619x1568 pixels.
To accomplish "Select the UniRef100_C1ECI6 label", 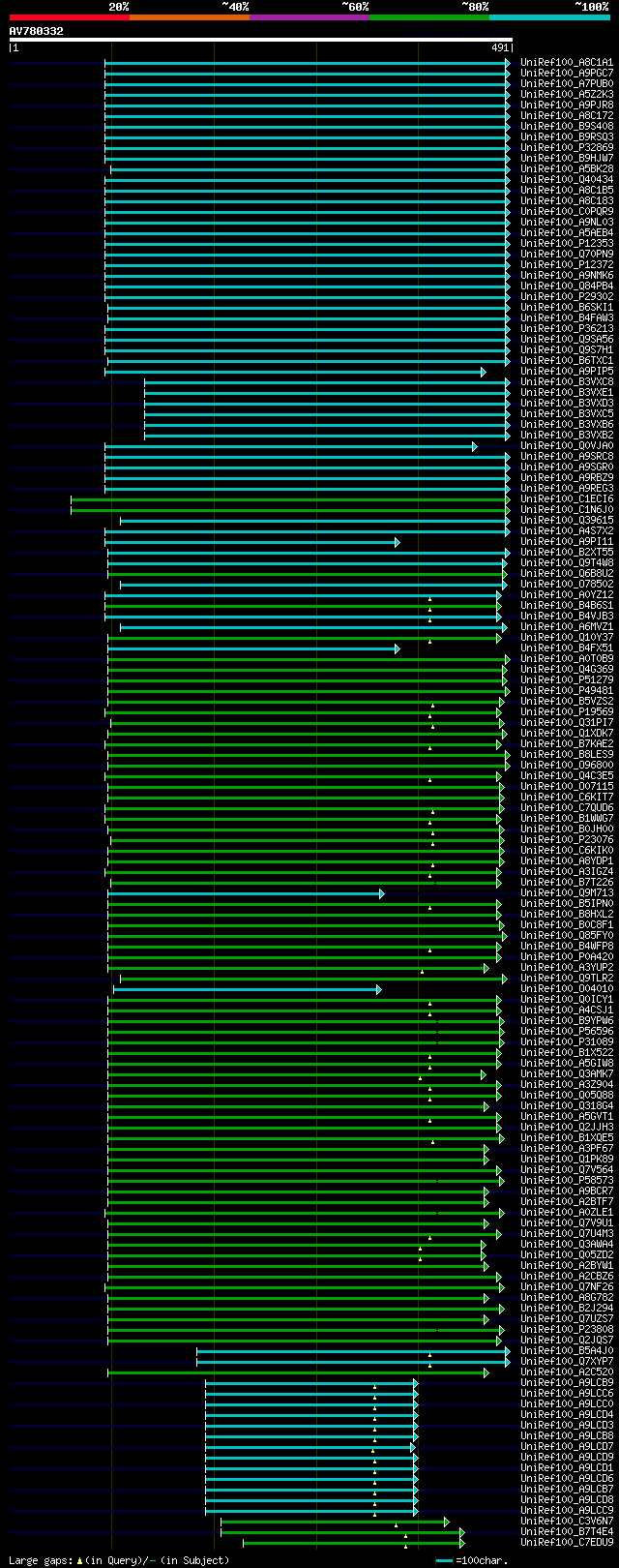I will [567, 499].
